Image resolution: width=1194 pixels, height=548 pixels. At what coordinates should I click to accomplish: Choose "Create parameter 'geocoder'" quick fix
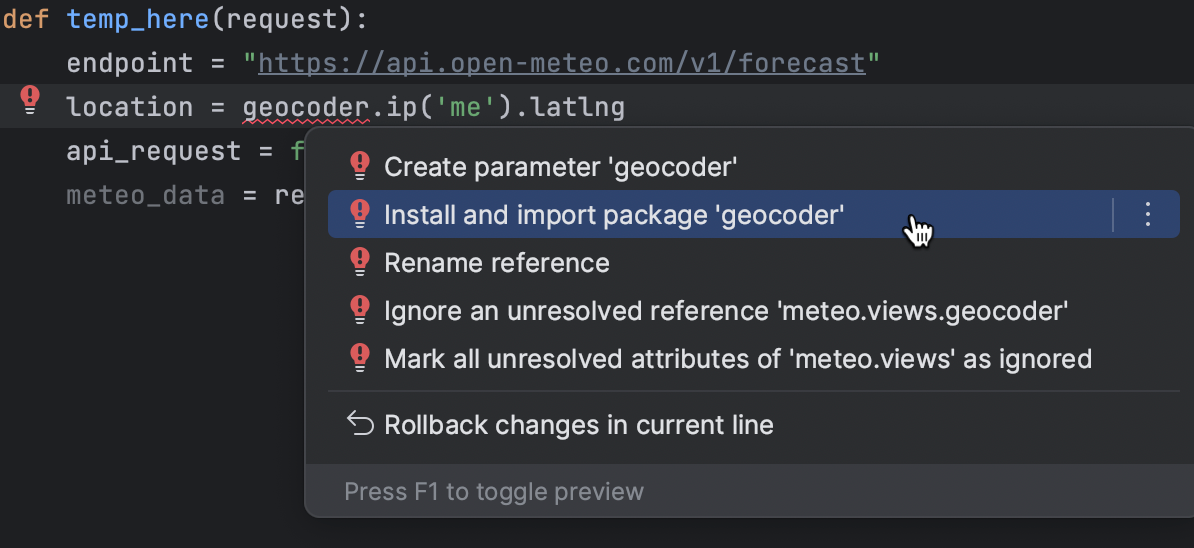[560, 167]
